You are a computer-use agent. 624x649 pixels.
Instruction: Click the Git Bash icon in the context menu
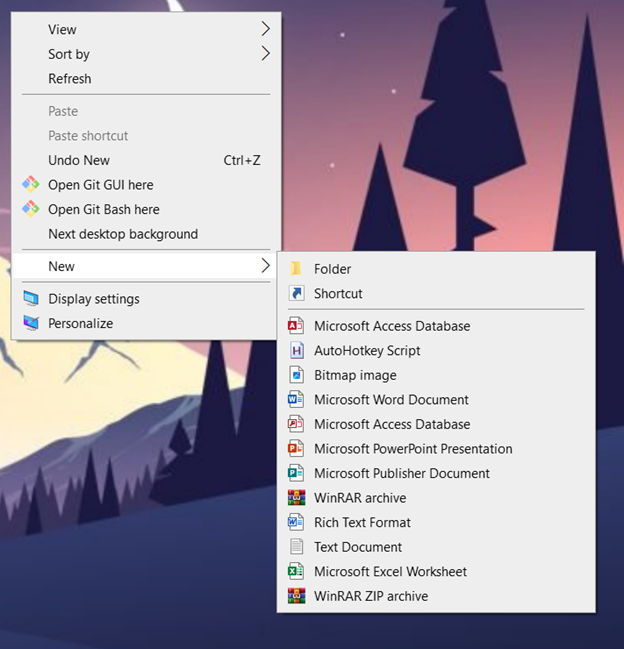click(x=31, y=209)
